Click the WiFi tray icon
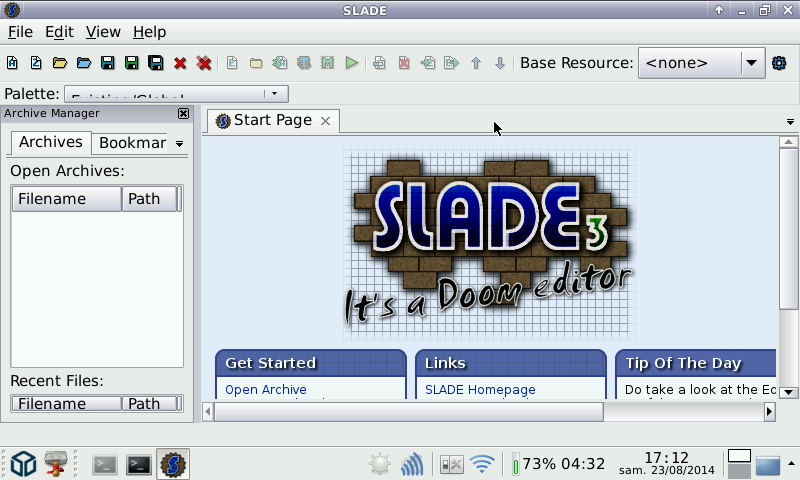Image resolution: width=800 pixels, height=480 pixels. [x=482, y=464]
